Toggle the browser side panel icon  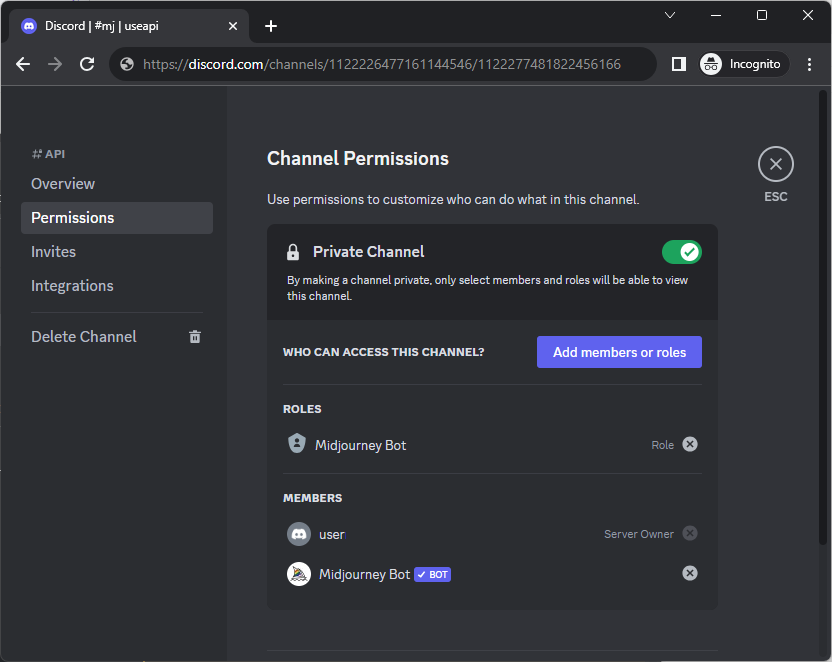click(x=679, y=64)
